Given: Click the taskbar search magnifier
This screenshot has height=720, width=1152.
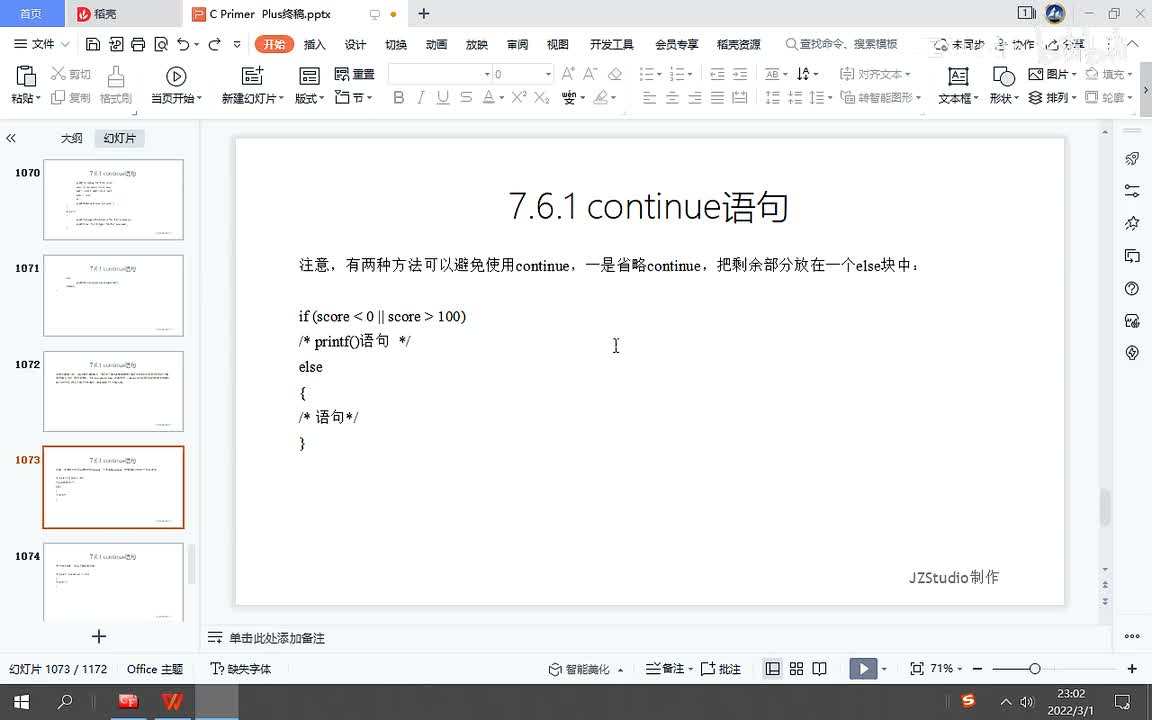Looking at the screenshot, I should [65, 702].
